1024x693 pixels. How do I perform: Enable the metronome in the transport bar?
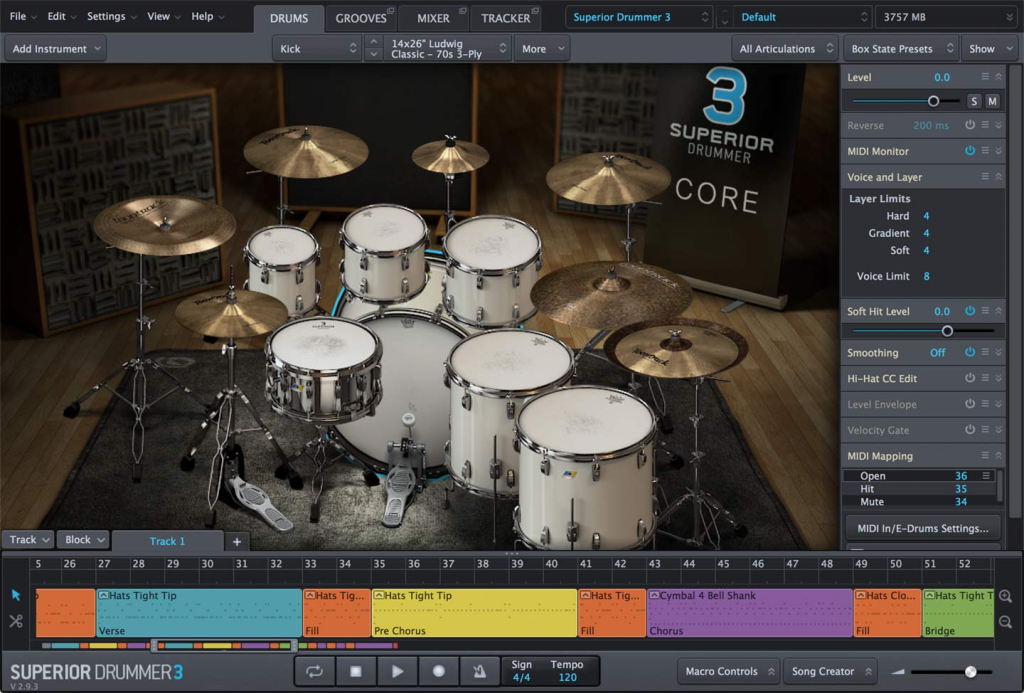tap(479, 671)
